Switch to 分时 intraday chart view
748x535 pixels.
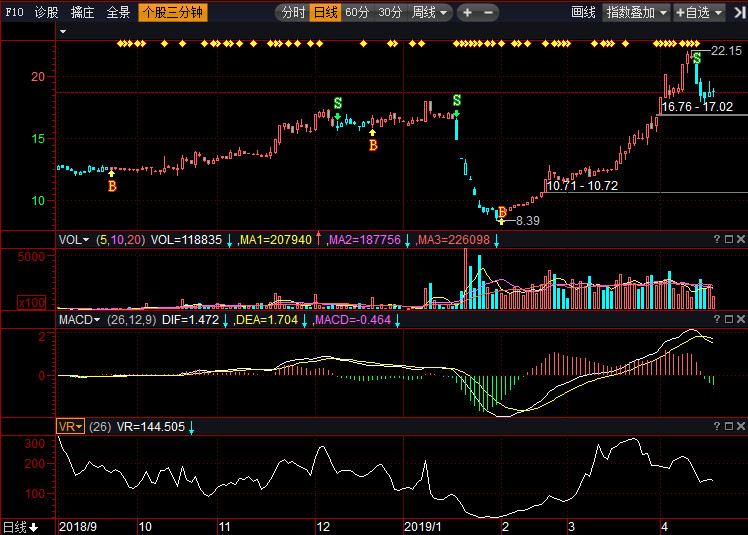pos(292,13)
